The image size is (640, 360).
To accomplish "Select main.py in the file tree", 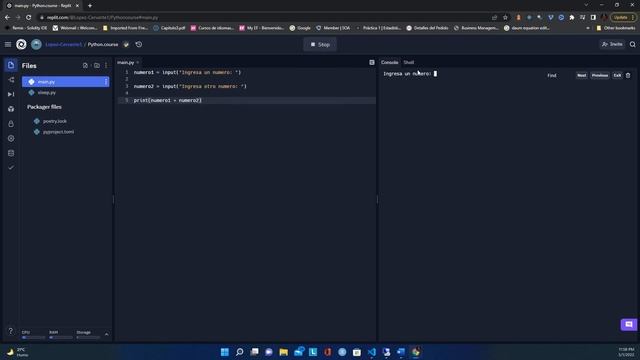I will (65, 82).
